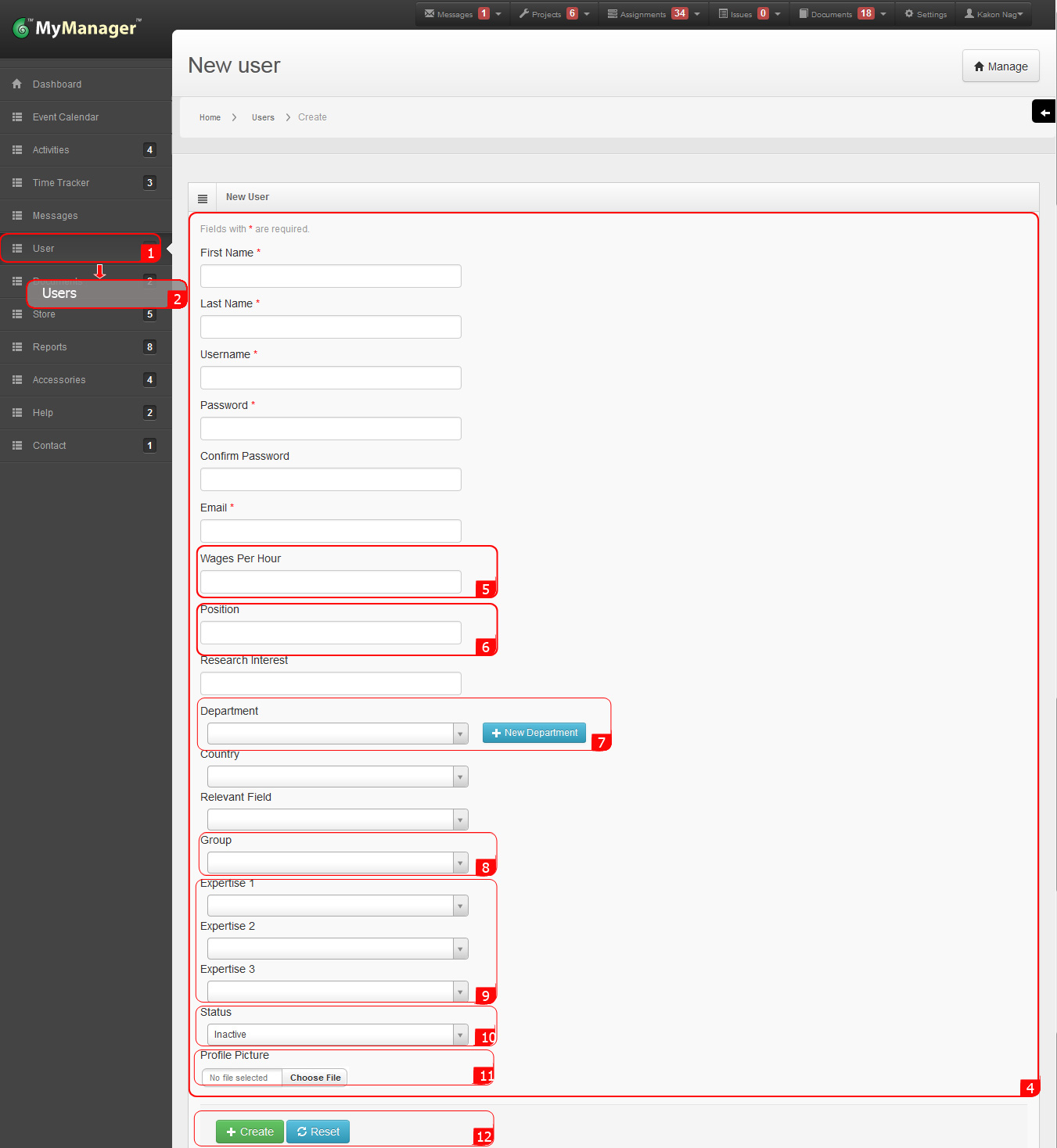1057x1148 pixels.
Task: Click the Reset button
Action: [x=318, y=1132]
